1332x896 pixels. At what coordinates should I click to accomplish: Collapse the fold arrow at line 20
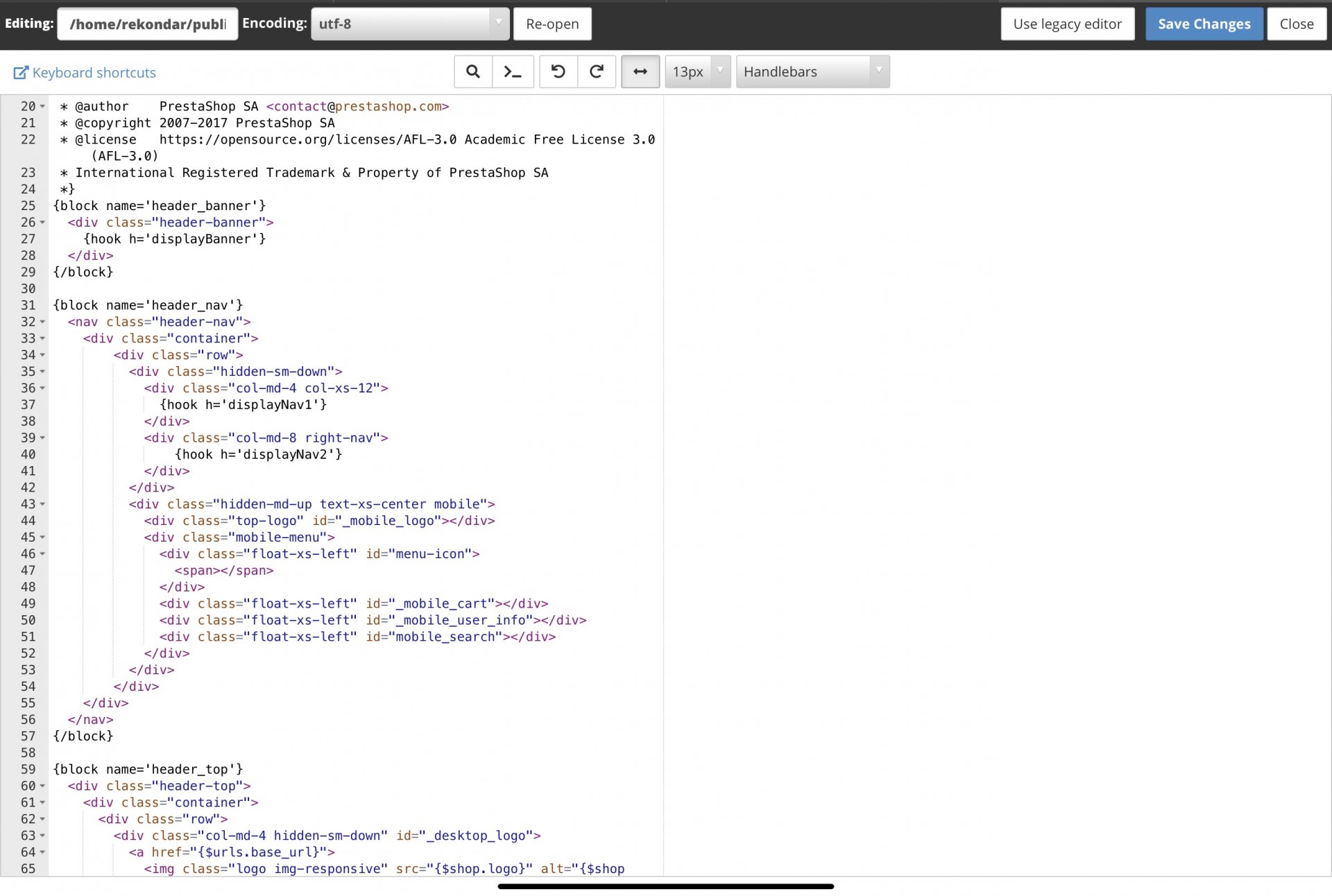coord(42,106)
